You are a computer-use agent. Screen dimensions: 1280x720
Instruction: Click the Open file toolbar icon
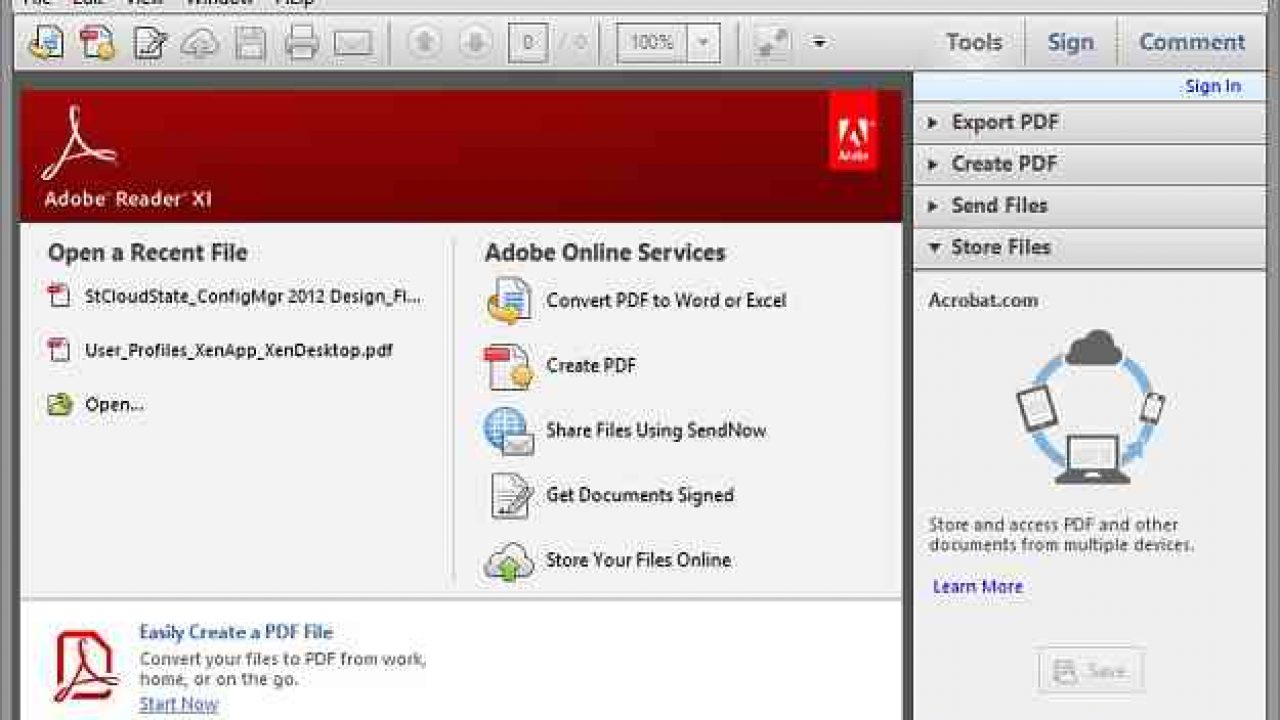[x=46, y=42]
